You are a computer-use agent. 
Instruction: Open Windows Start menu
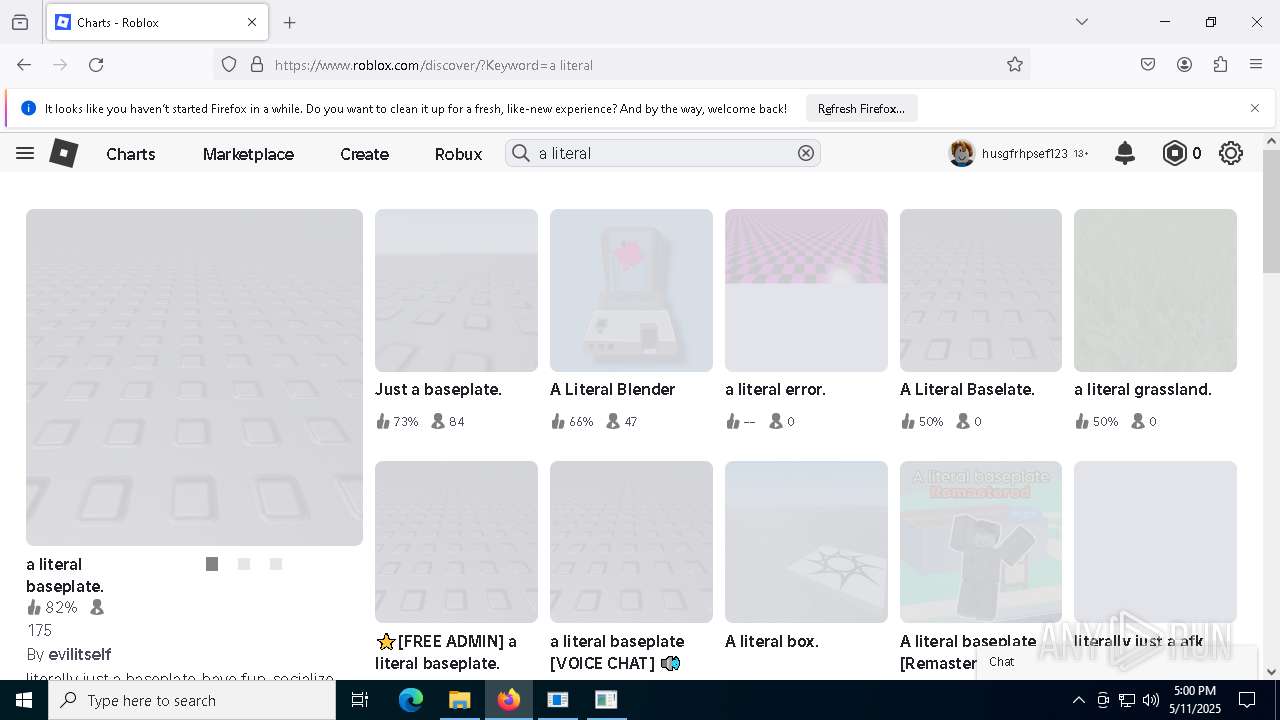point(24,700)
